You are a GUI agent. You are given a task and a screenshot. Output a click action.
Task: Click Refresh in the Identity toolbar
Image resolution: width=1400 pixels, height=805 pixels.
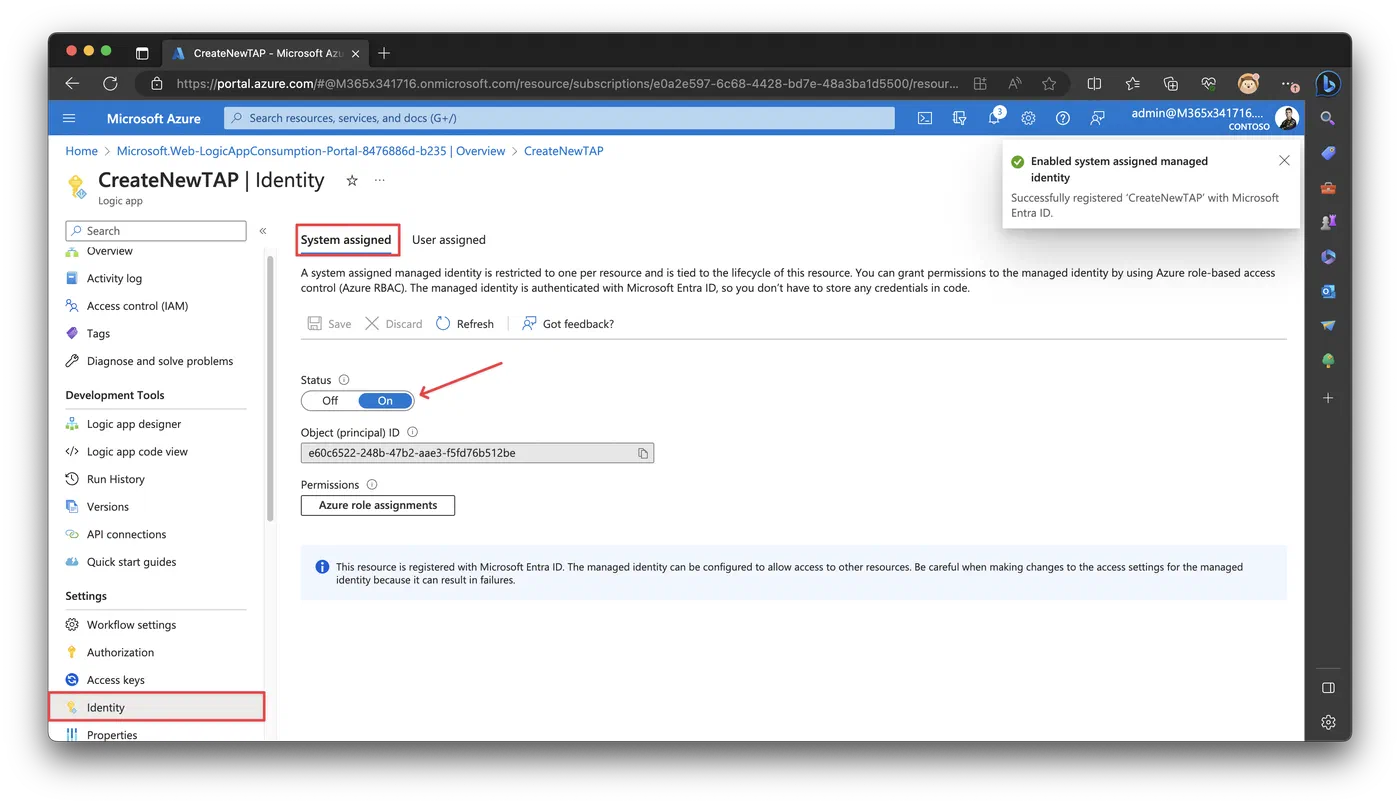465,324
